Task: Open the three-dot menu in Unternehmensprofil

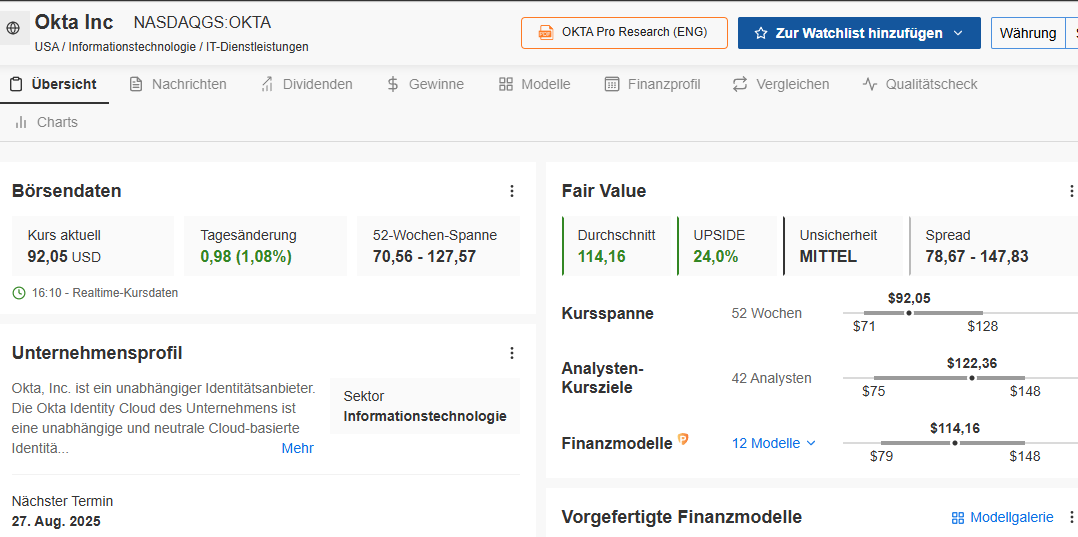Action: (512, 353)
